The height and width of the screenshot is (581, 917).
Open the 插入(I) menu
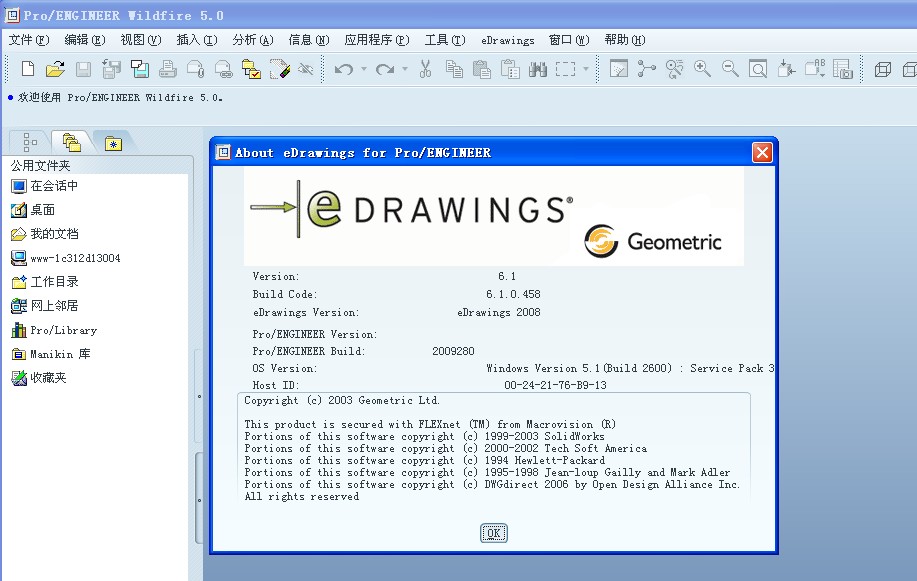(x=197, y=40)
